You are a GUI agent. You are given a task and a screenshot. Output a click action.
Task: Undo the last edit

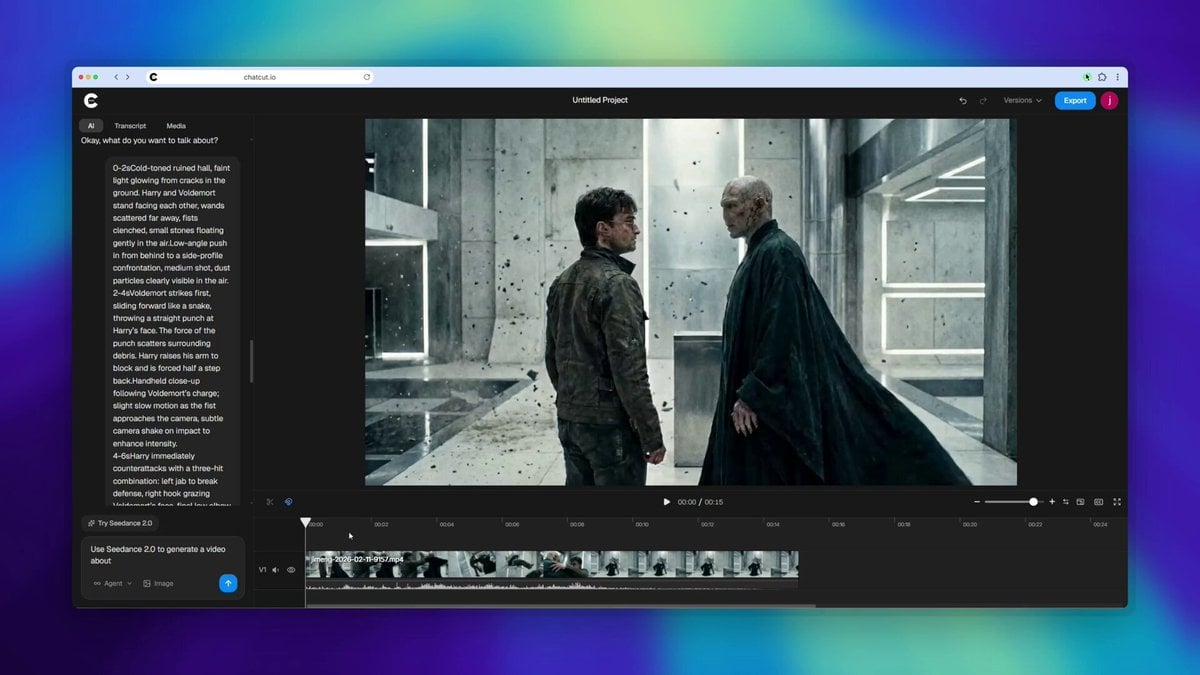click(x=963, y=101)
